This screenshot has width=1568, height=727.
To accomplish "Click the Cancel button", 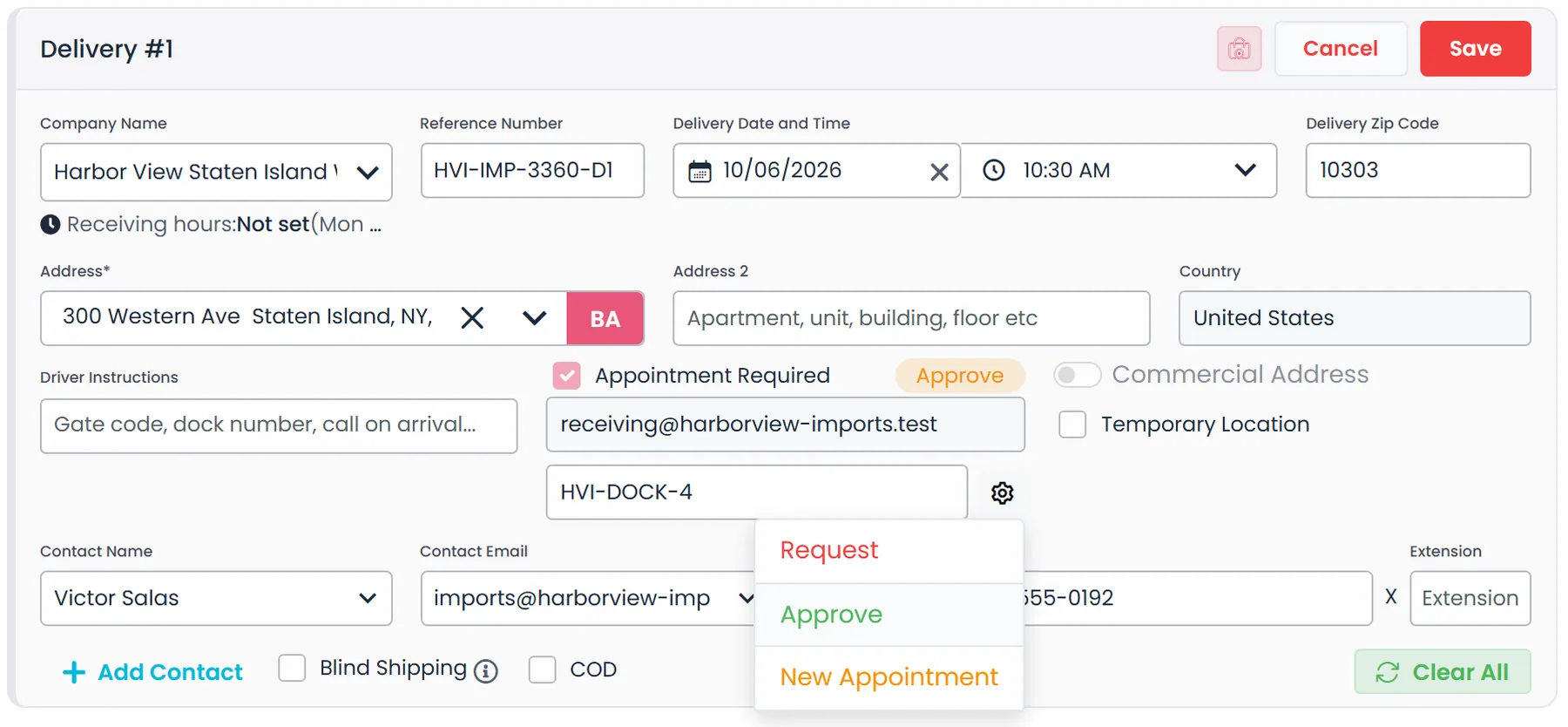I will click(x=1340, y=49).
